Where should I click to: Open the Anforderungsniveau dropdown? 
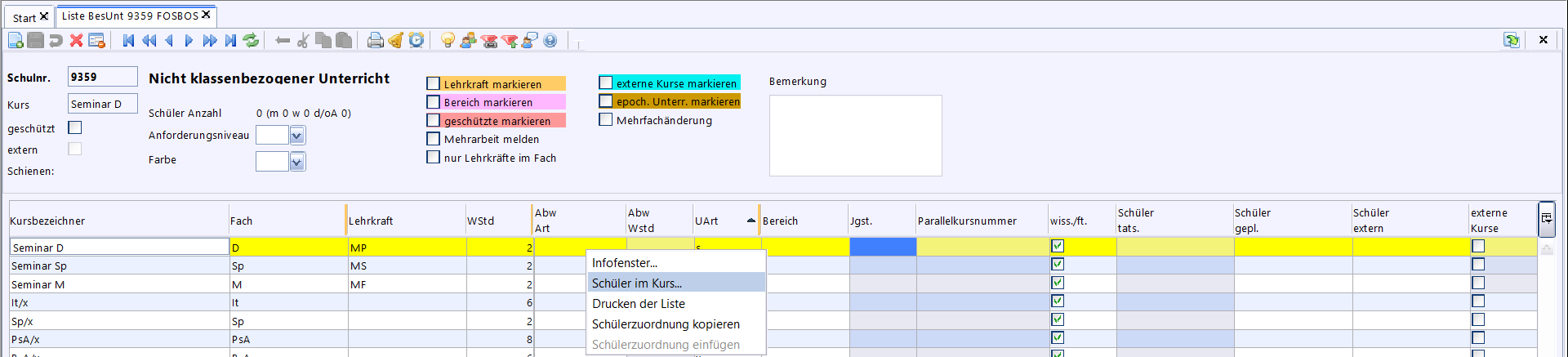coord(297,136)
